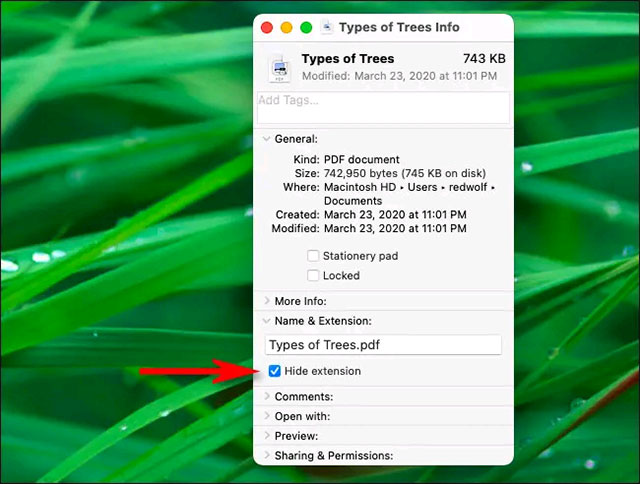Click the 743 KB file size text

click(484, 59)
